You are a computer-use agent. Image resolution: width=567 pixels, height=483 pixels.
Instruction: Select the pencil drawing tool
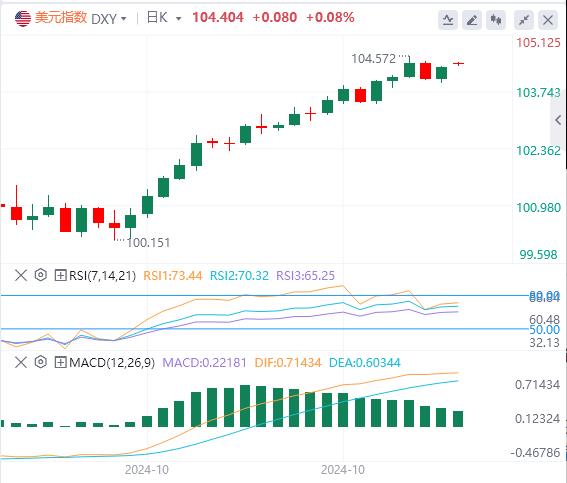click(472, 20)
